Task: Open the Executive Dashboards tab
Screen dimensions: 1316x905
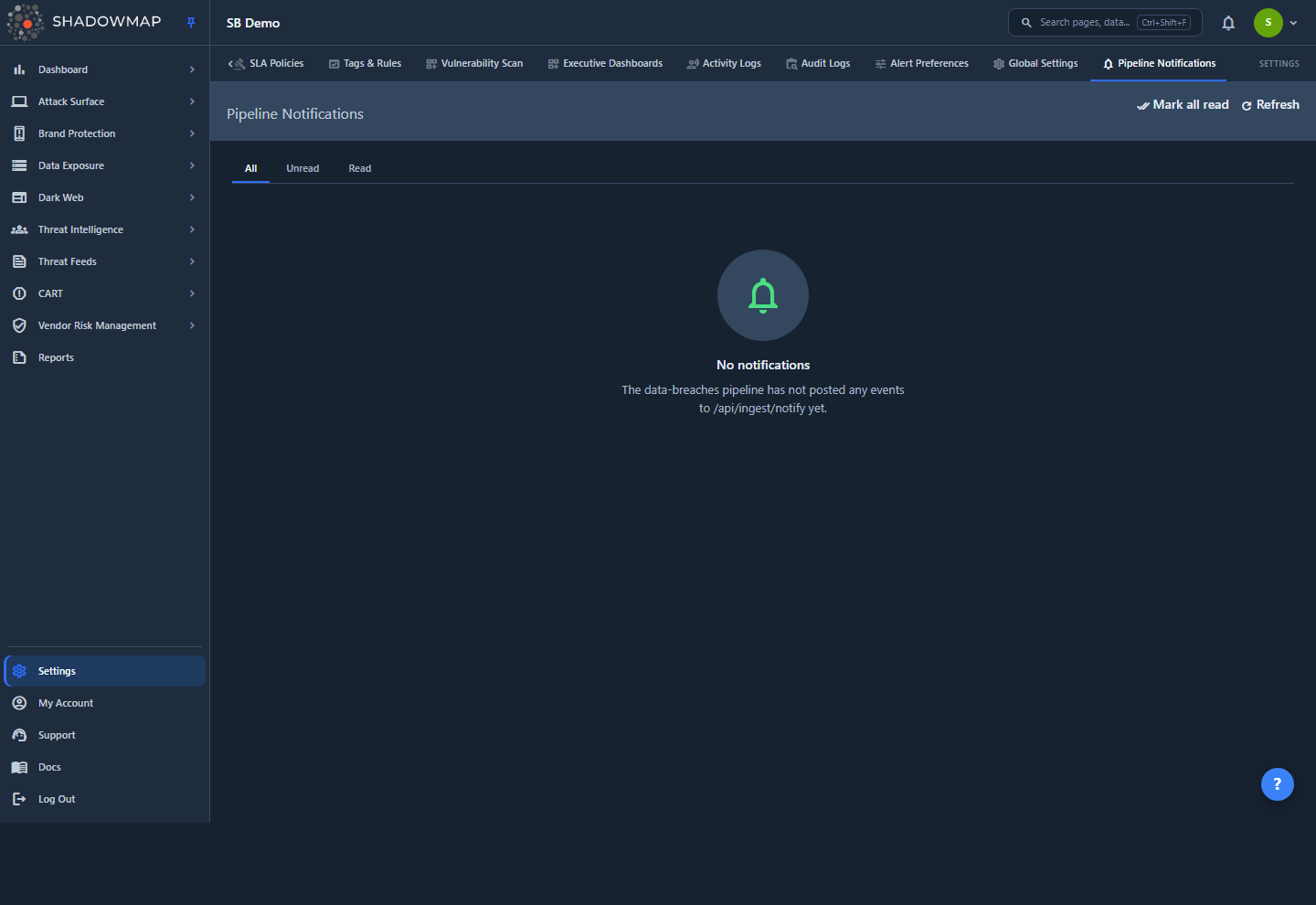Action: click(x=605, y=64)
